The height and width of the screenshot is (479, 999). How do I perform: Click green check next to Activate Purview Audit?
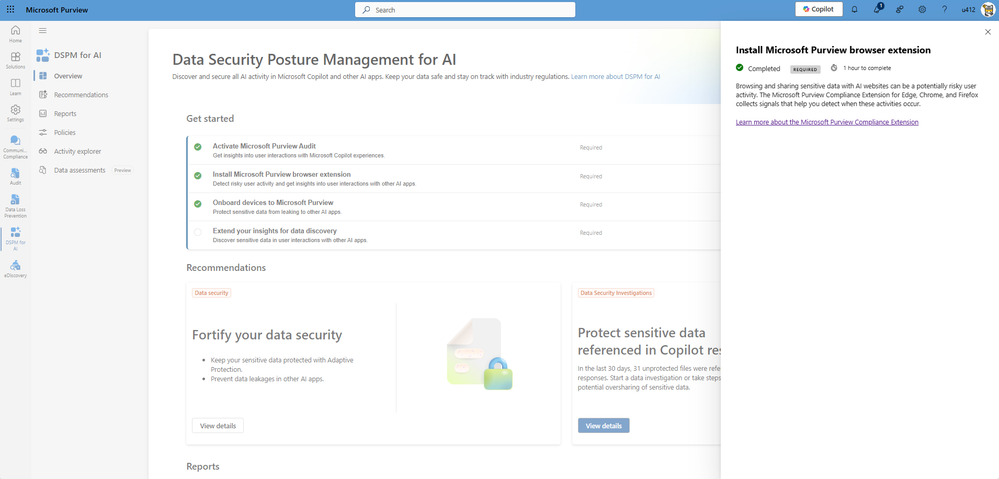coord(198,147)
